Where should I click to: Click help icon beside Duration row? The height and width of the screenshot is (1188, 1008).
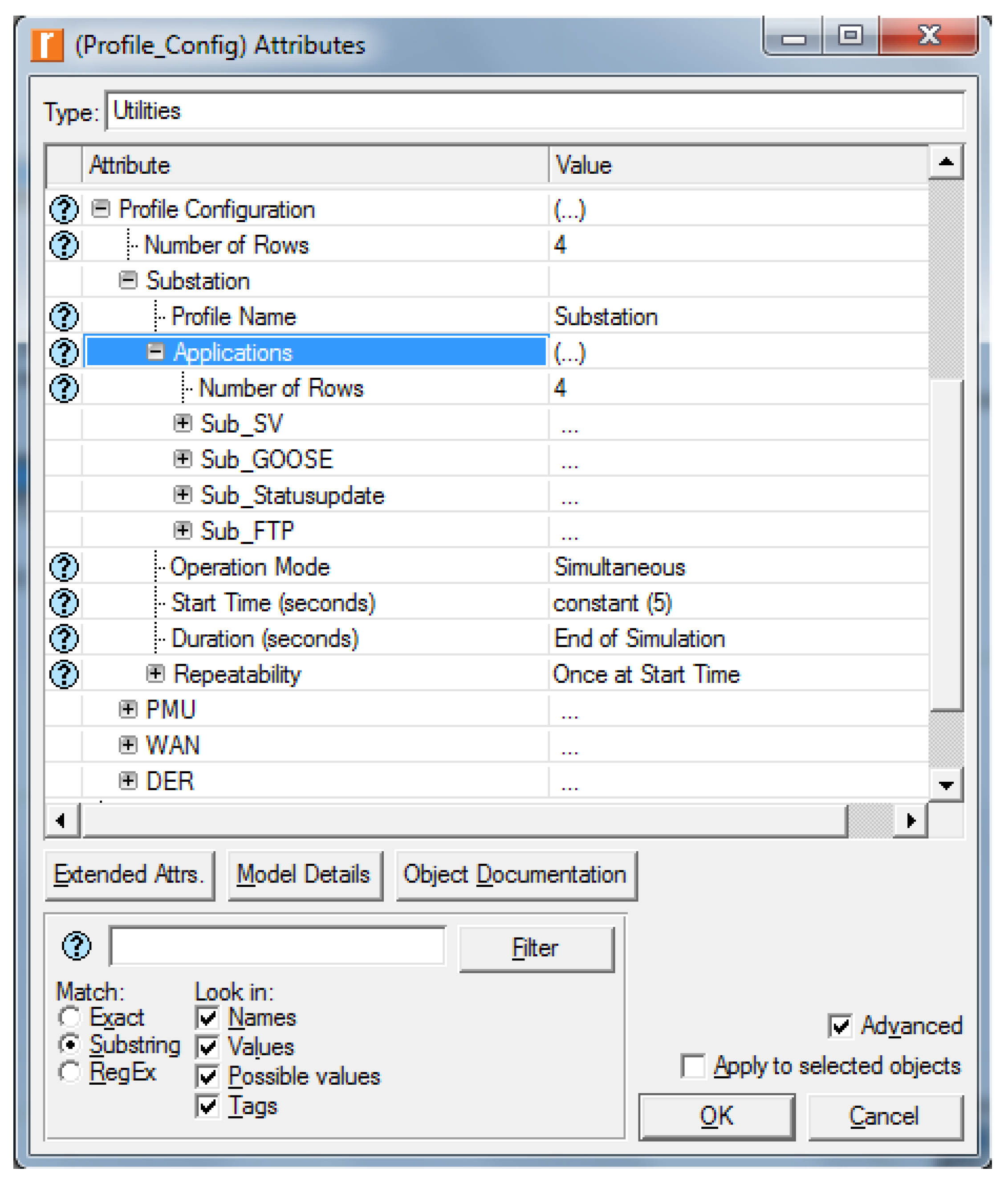tap(64, 639)
